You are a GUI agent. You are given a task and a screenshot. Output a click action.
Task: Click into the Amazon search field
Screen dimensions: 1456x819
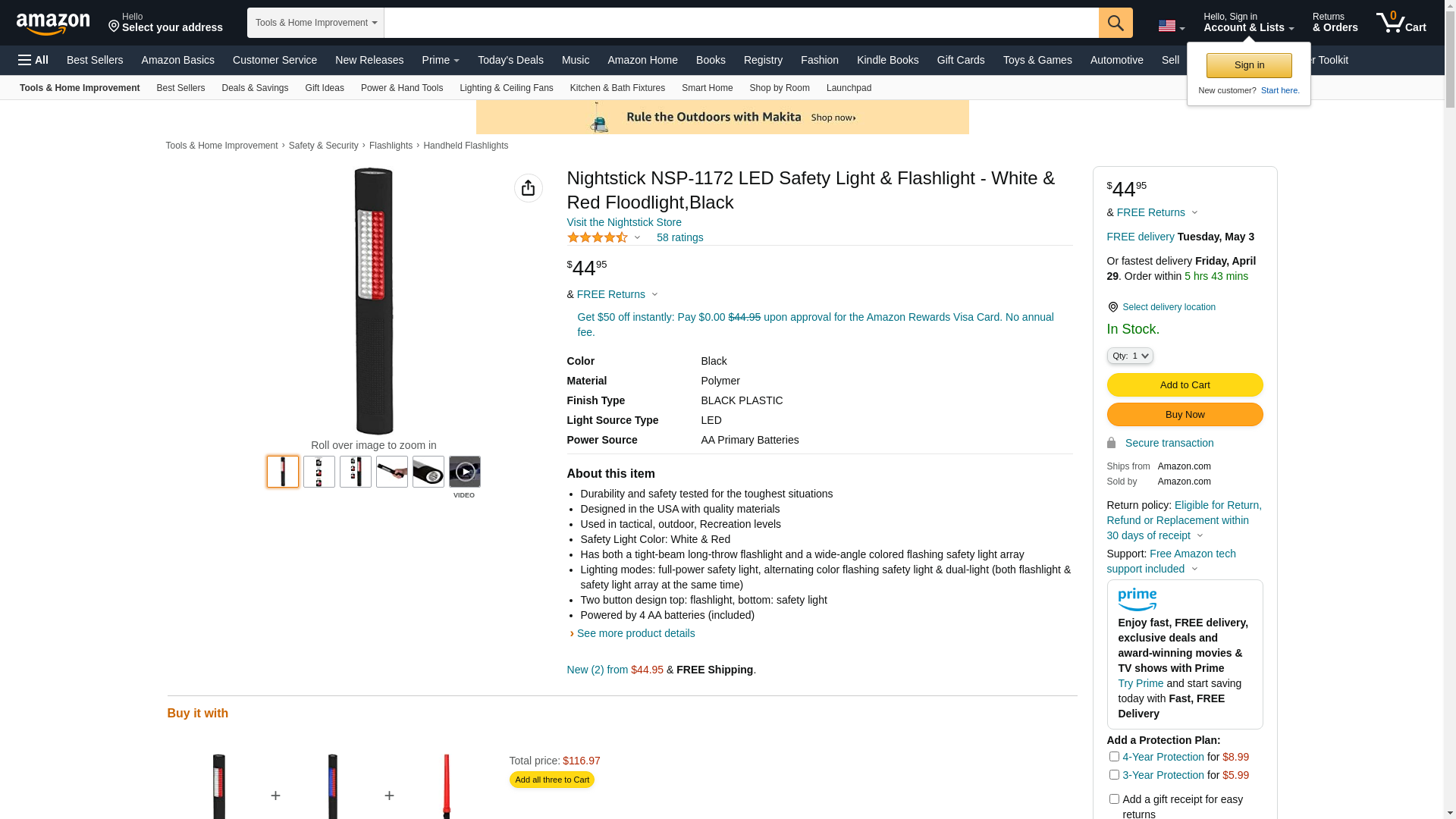tap(740, 23)
